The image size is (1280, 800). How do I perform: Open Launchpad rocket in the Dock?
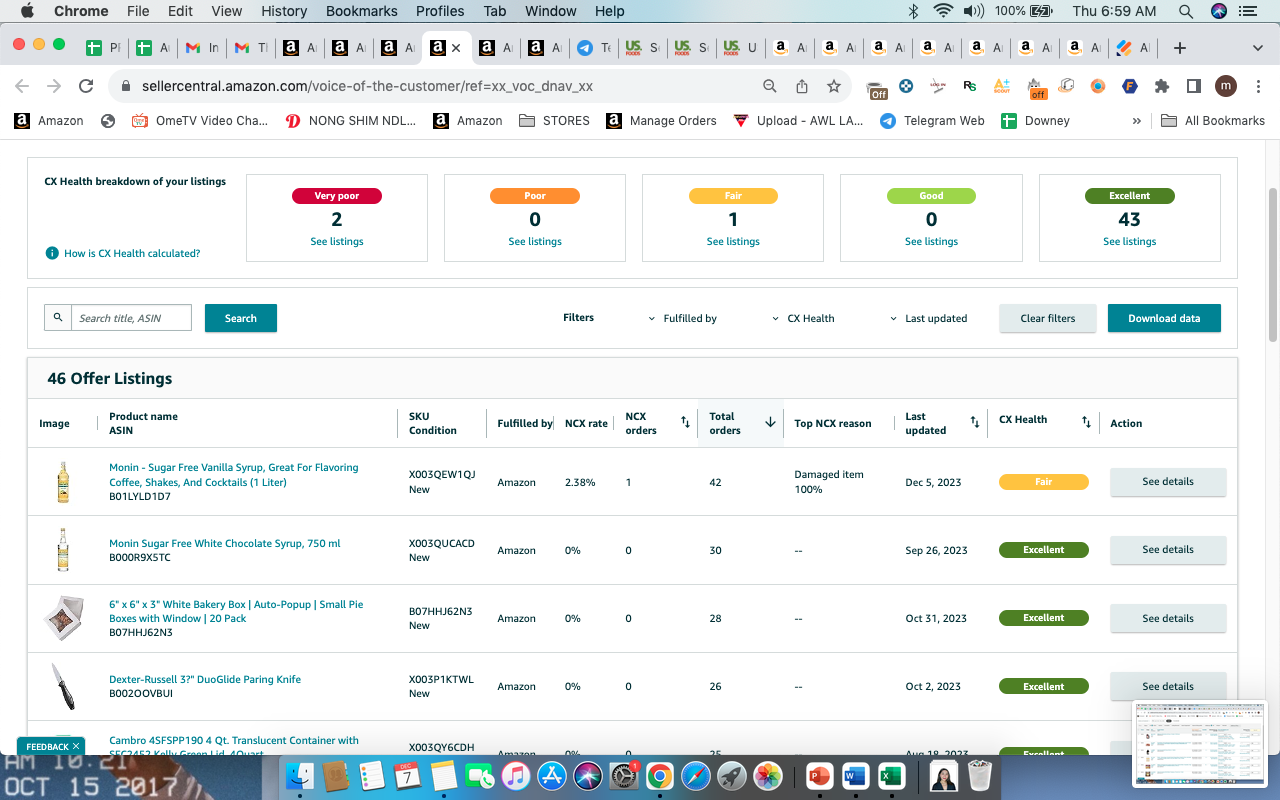coord(732,775)
